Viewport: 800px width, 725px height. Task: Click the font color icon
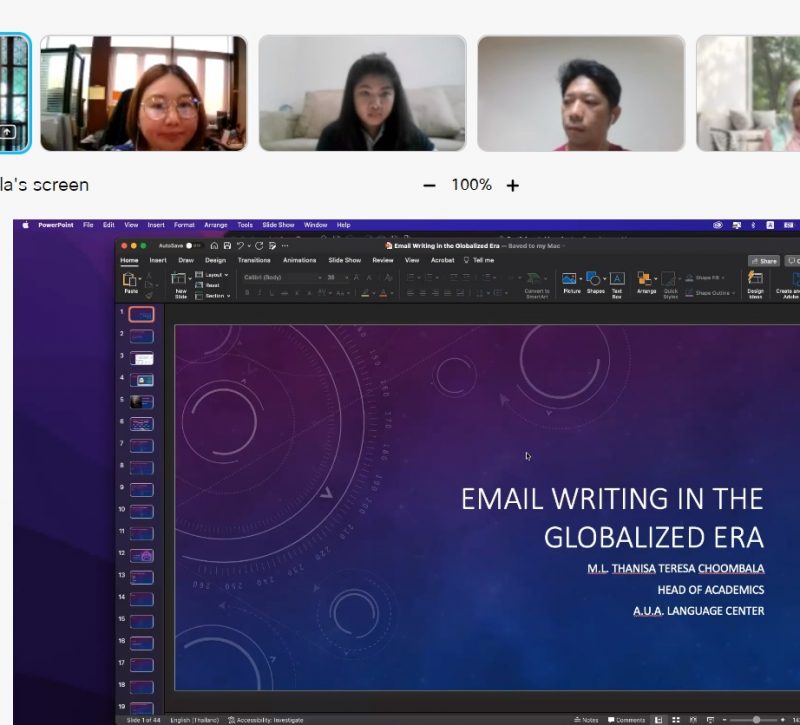[383, 293]
